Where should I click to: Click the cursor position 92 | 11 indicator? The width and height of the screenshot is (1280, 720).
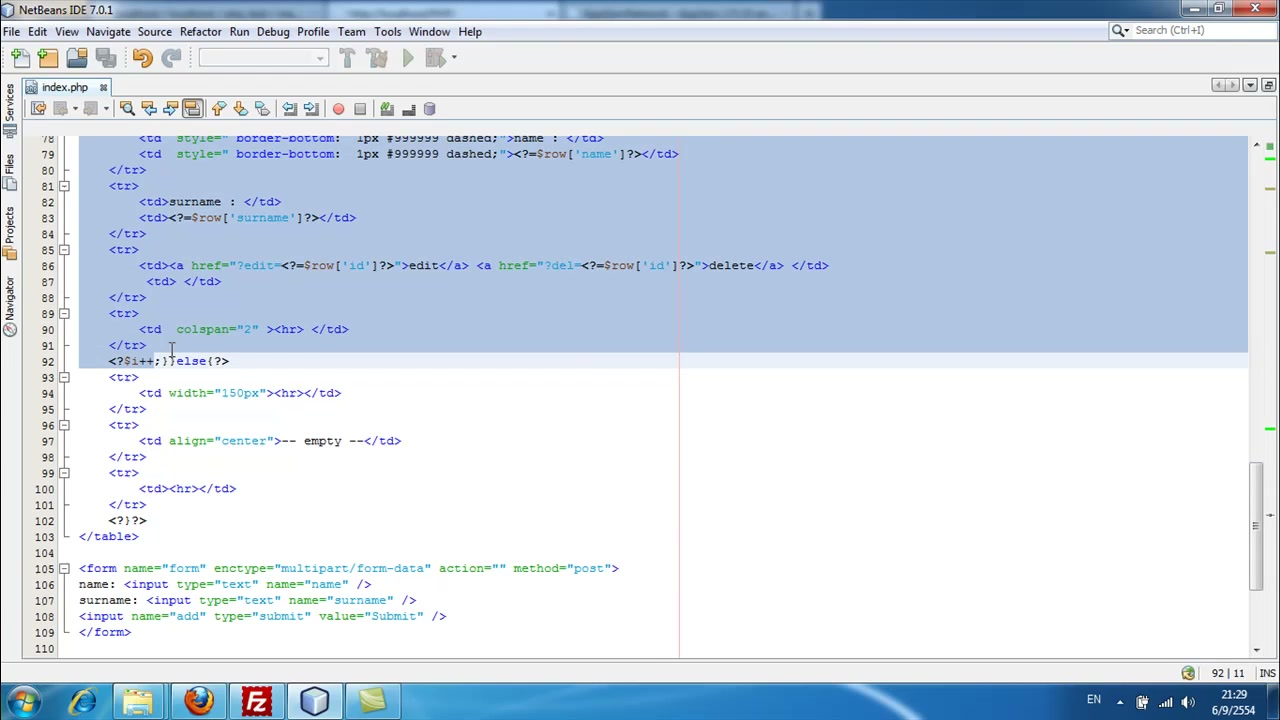(x=1227, y=674)
